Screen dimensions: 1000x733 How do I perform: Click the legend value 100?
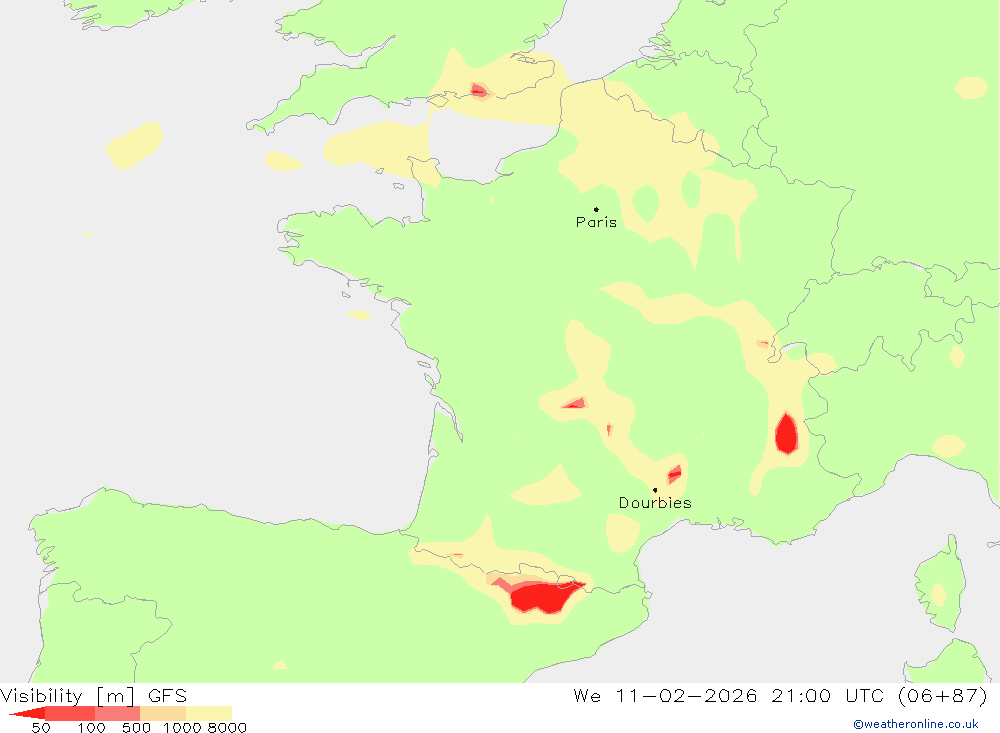91,727
